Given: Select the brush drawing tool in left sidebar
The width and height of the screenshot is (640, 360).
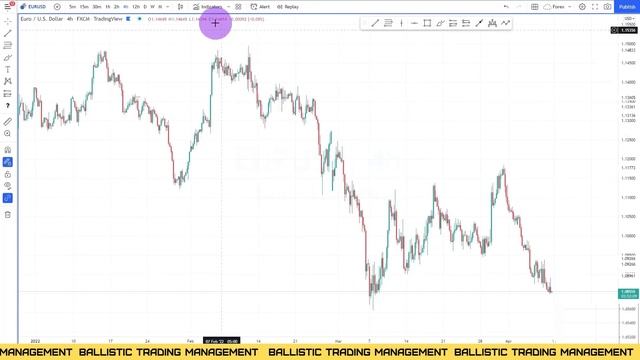Looking at the screenshot, I should (x=7, y=58).
